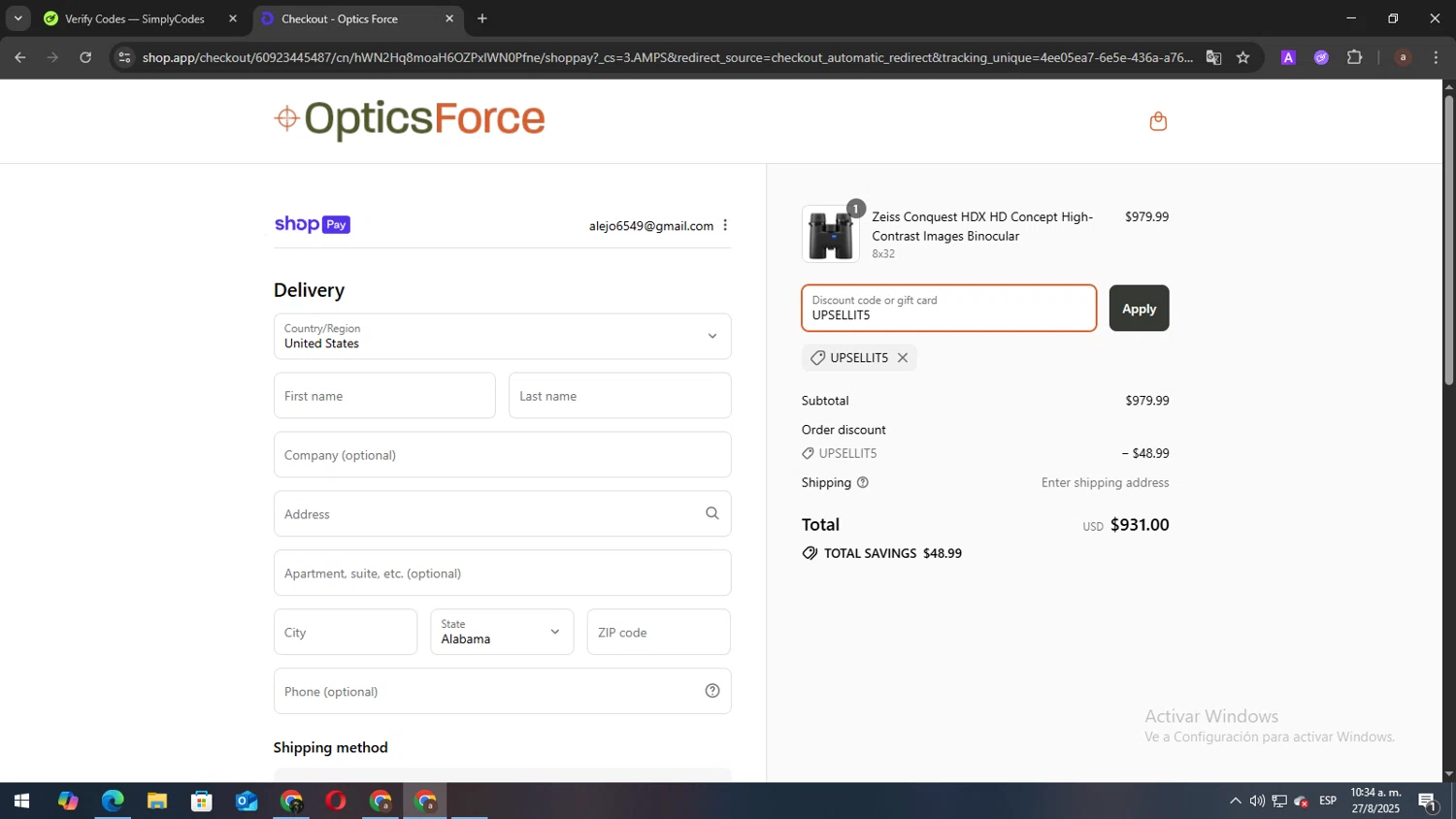
Task: Open Opera browser from the taskbar
Action: [x=336, y=802]
